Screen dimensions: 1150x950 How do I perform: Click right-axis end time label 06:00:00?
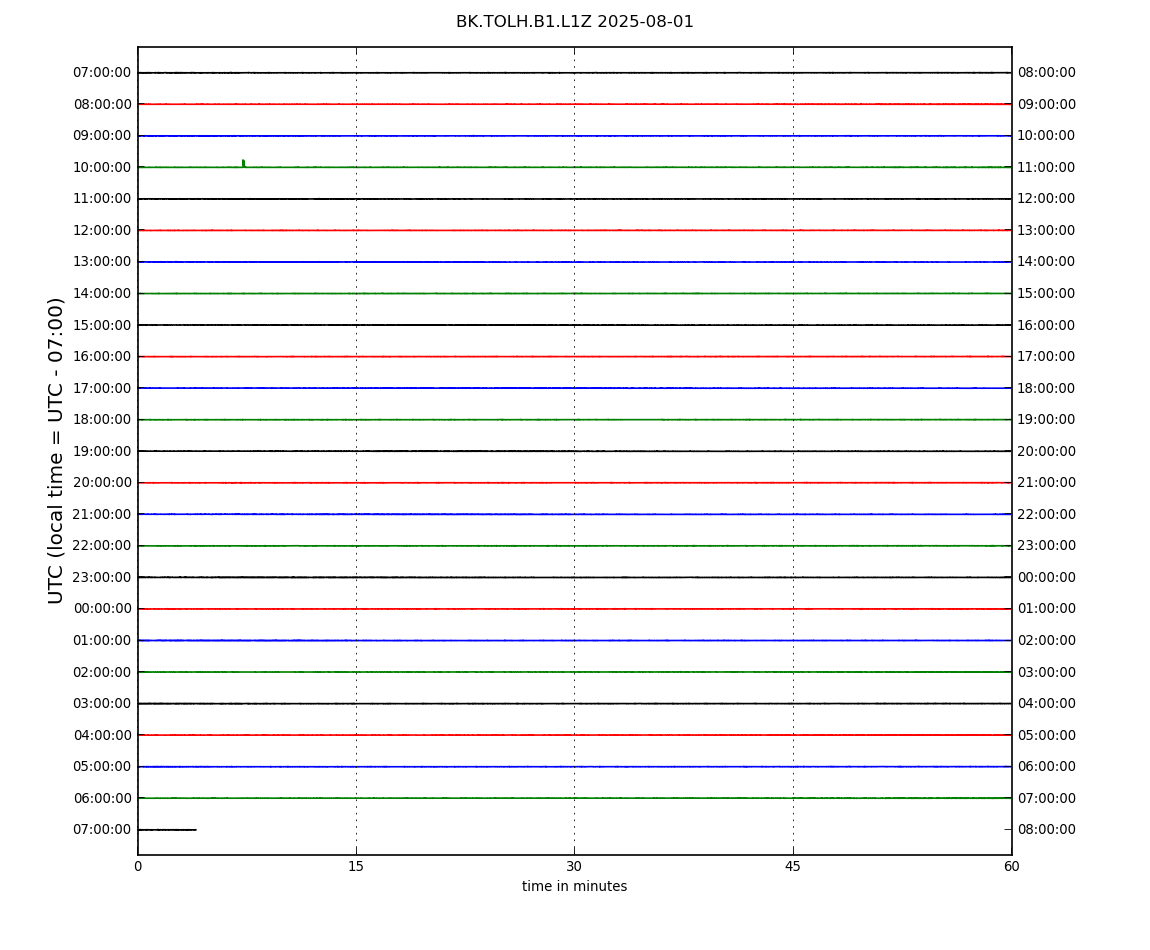(x=1047, y=767)
